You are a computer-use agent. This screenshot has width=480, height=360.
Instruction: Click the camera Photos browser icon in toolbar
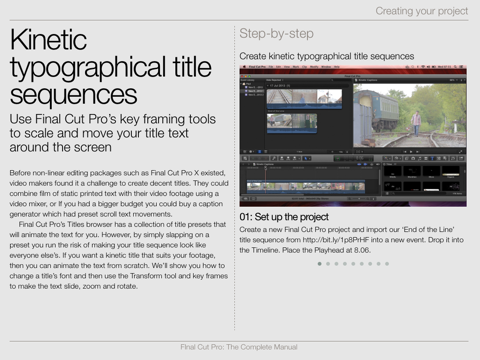click(413, 158)
